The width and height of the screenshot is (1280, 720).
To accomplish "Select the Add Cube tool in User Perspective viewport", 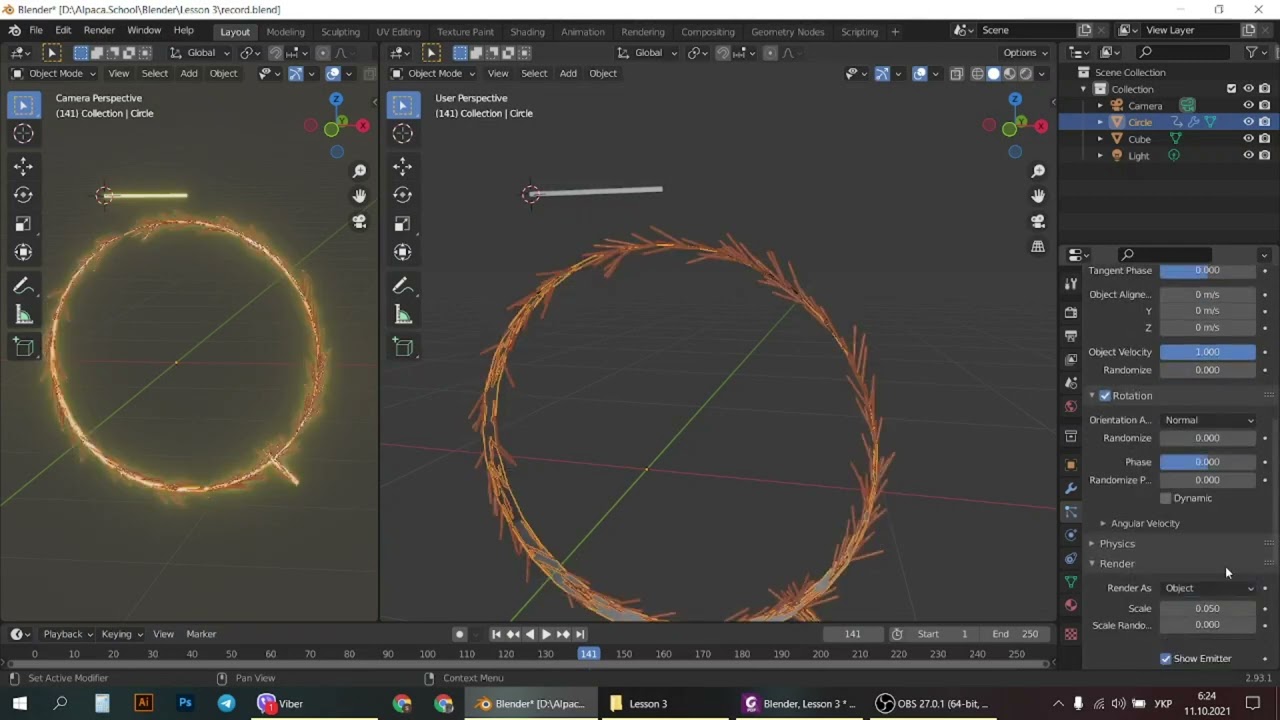I will coord(403,348).
